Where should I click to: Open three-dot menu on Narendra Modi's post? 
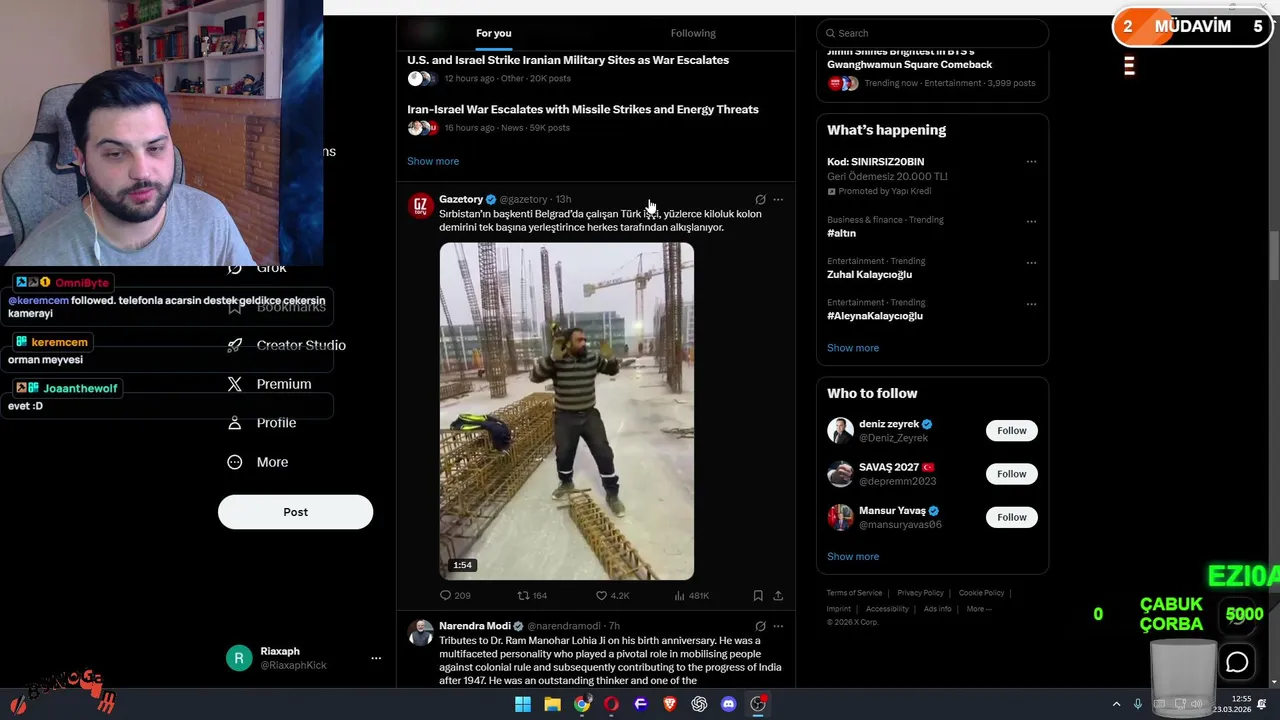778,626
